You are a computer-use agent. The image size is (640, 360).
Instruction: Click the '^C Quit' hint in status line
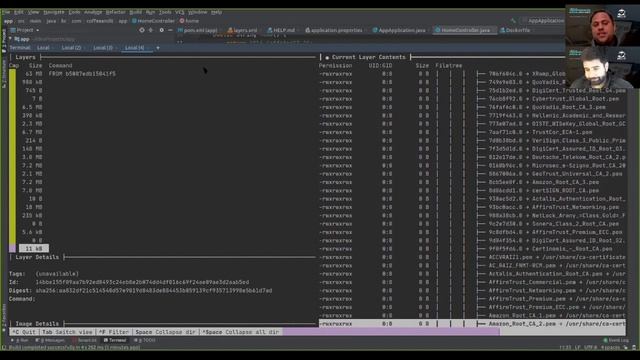point(23,332)
